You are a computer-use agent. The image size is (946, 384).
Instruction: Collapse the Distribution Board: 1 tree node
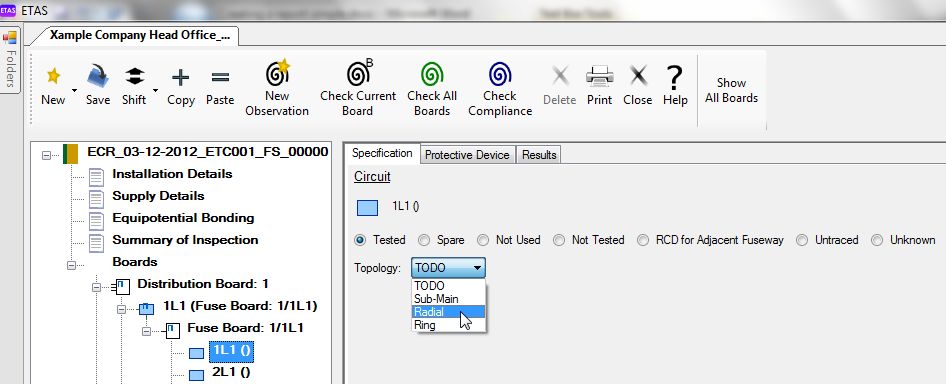click(97, 287)
